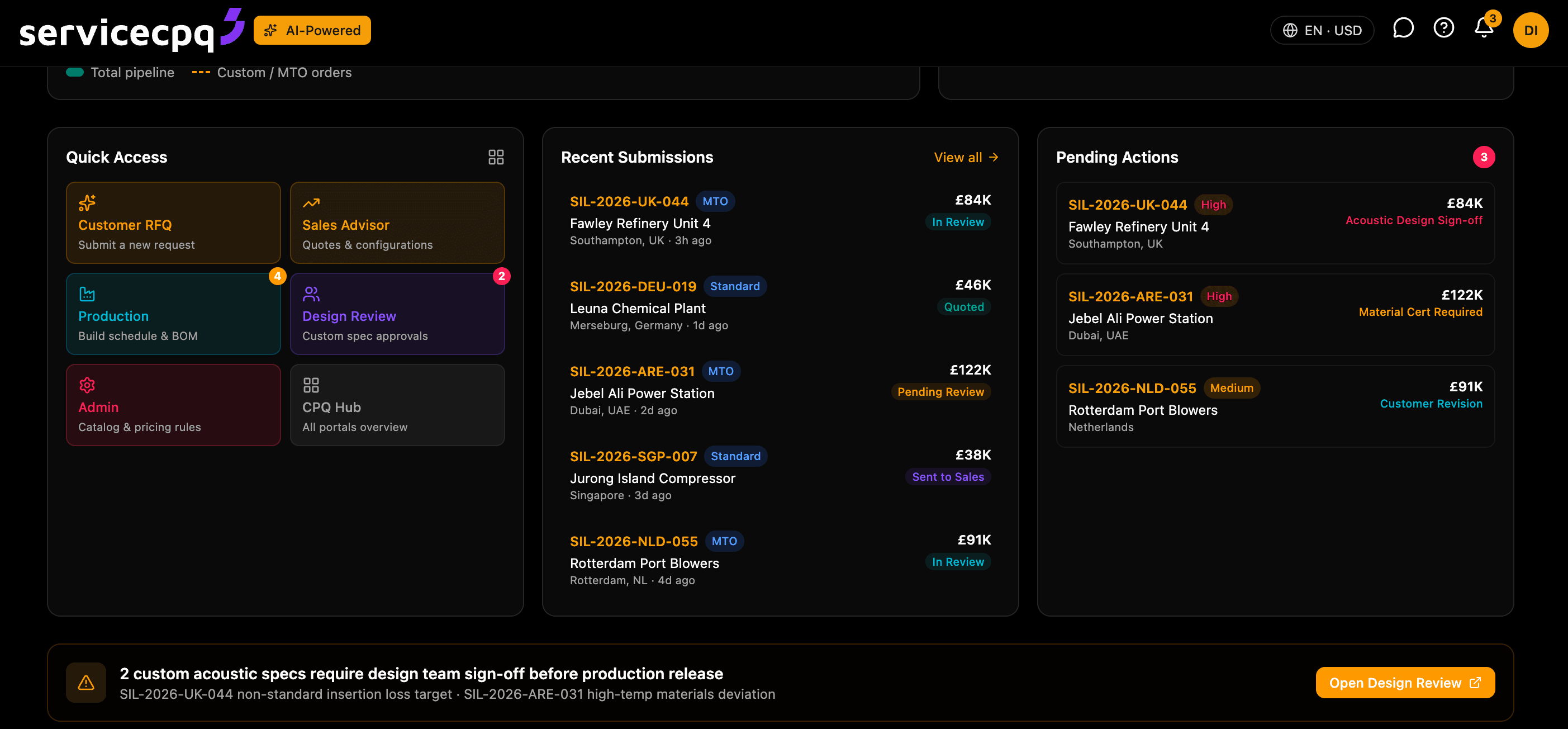The width and height of the screenshot is (1568, 729).
Task: Click the Sales Advisor trend arrow icon
Action: point(311,202)
